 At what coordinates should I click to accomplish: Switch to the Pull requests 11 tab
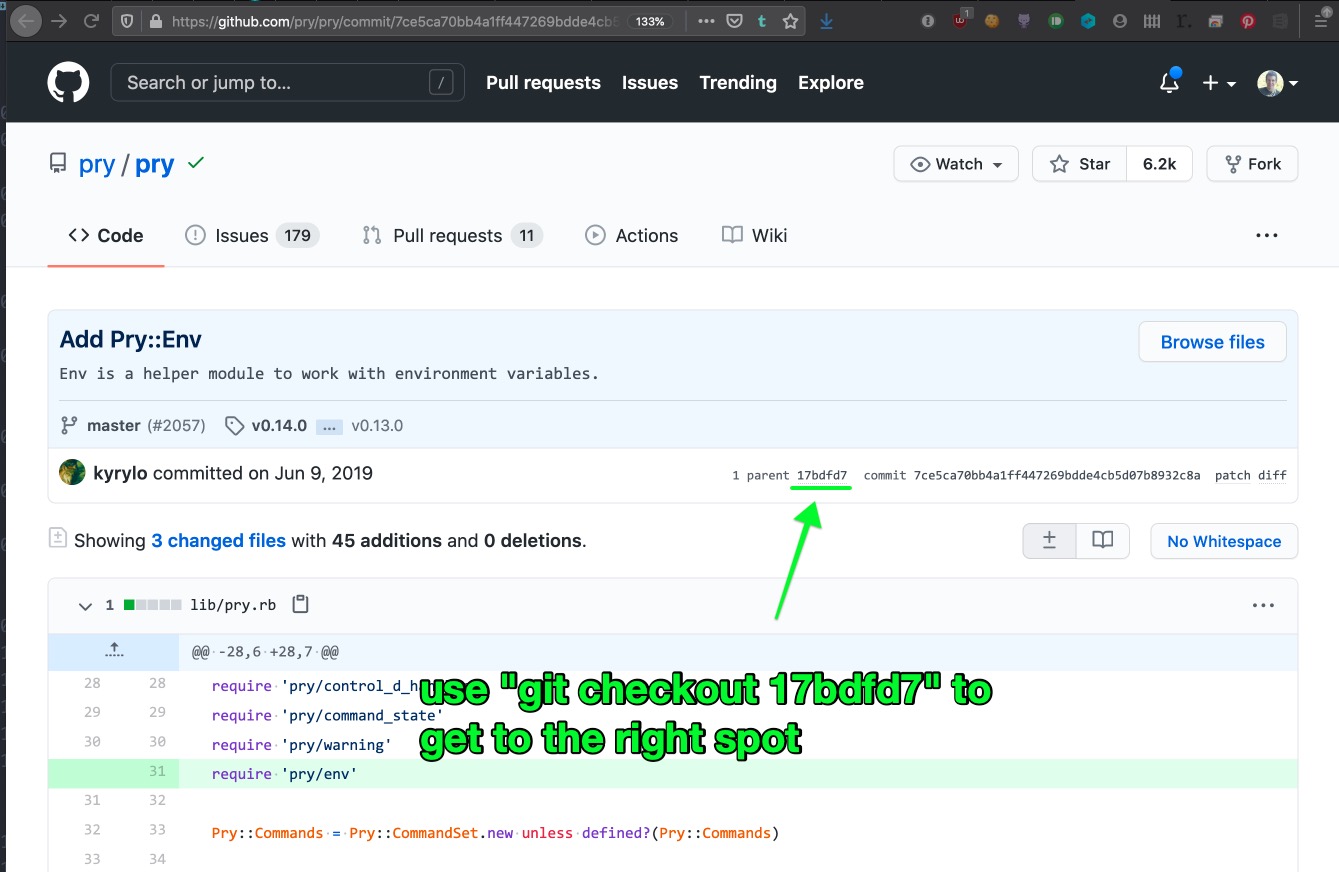pyautogui.click(x=452, y=236)
